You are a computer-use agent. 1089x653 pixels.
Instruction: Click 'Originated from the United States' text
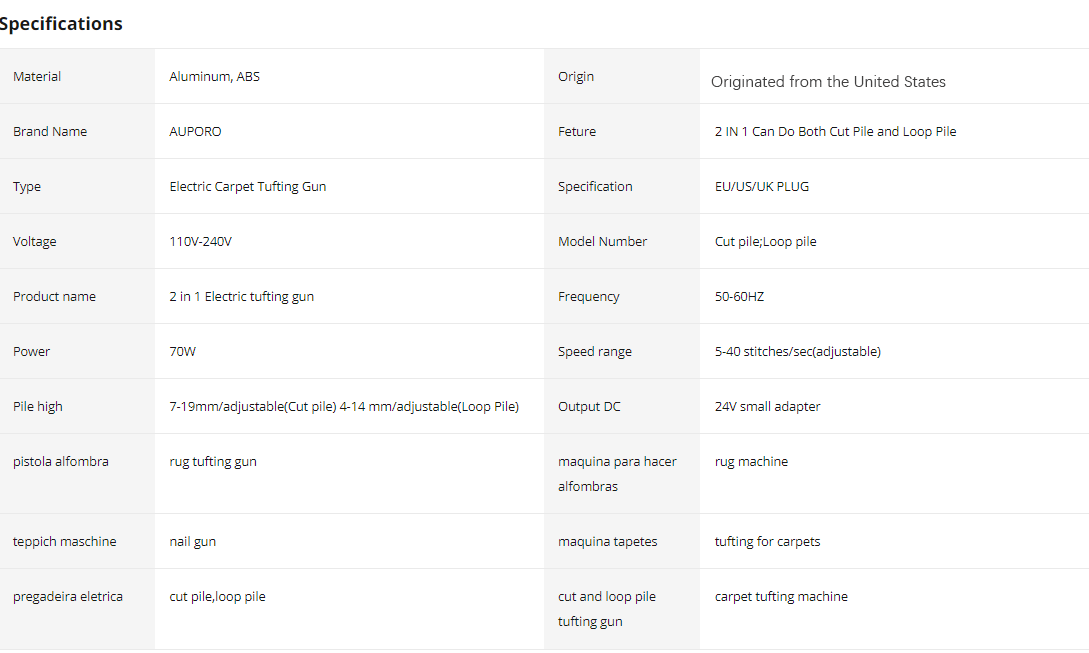[828, 81]
